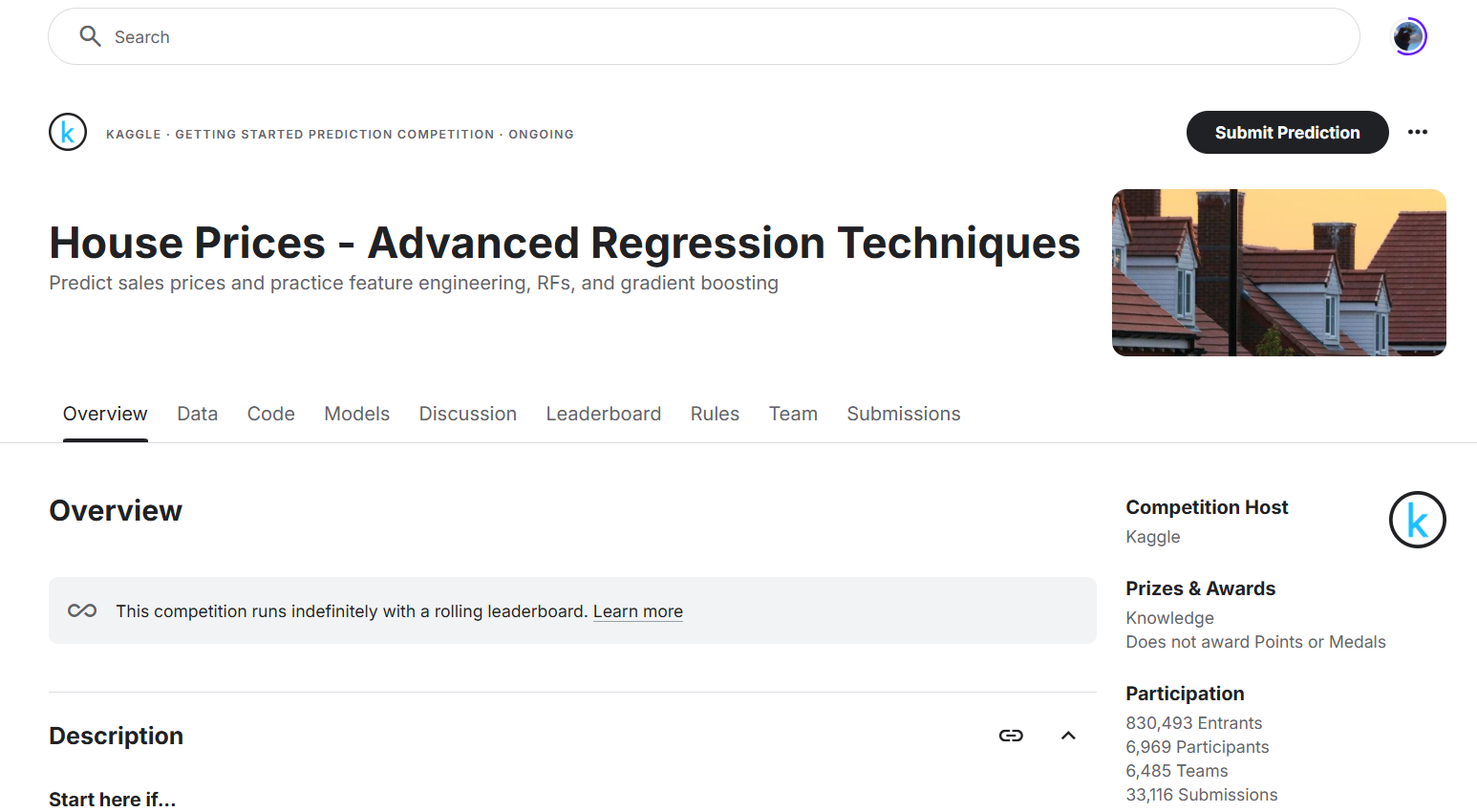The height and width of the screenshot is (812, 1477).
Task: Click the 'Description' section heading
Action: tap(117, 736)
